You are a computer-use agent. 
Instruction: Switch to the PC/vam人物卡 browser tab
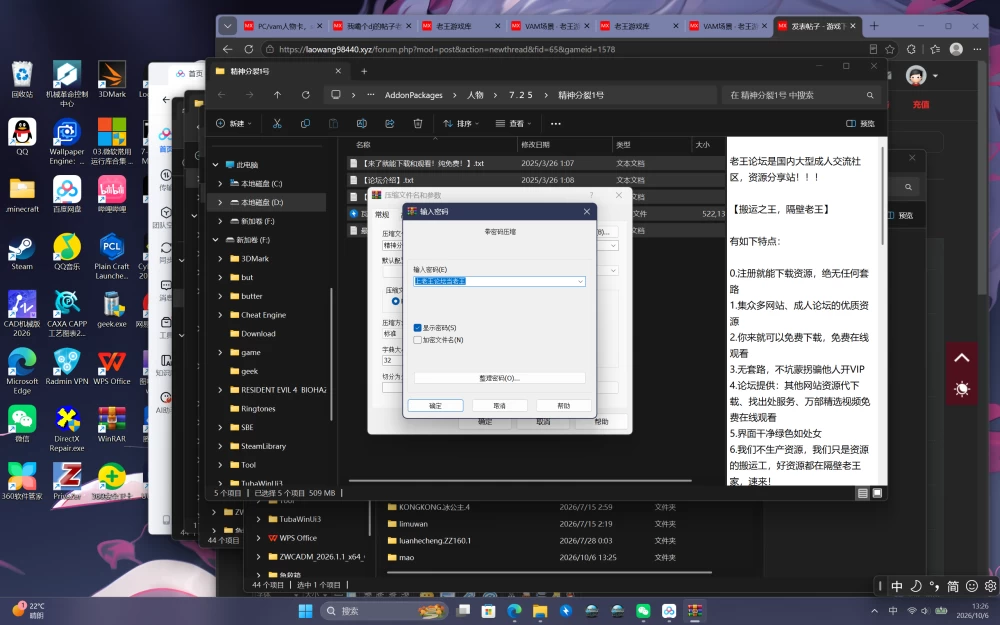(x=283, y=26)
